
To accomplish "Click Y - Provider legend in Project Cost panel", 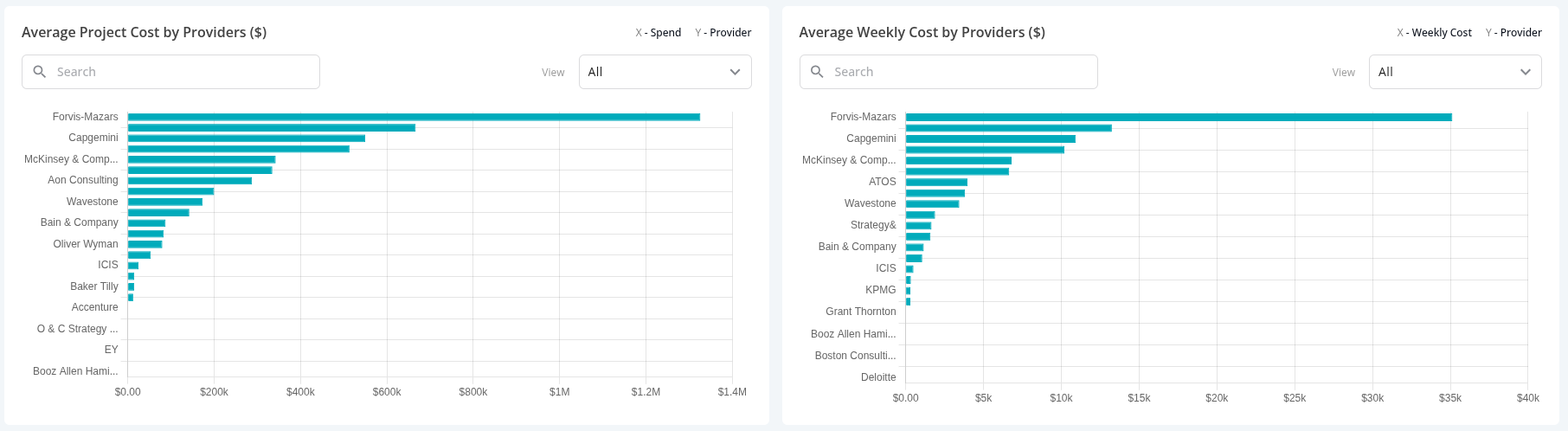I will tap(723, 33).
